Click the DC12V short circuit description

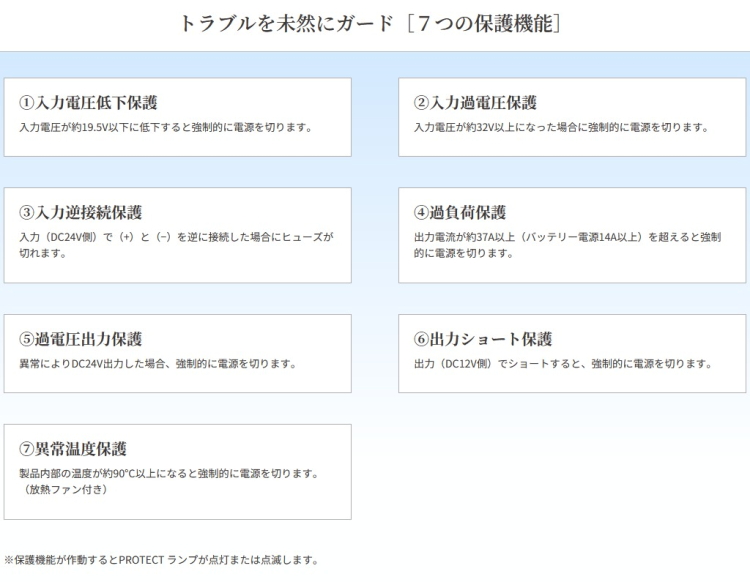tap(563, 364)
